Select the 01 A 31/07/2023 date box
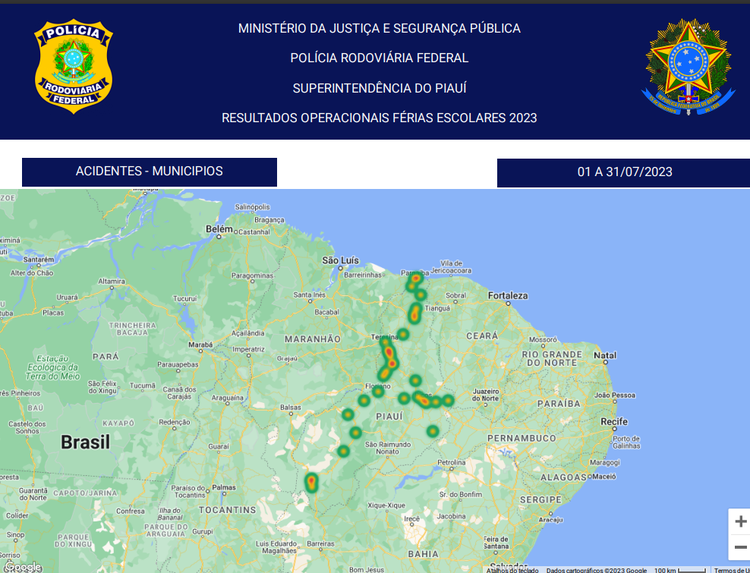The width and height of the screenshot is (750, 573). (624, 172)
